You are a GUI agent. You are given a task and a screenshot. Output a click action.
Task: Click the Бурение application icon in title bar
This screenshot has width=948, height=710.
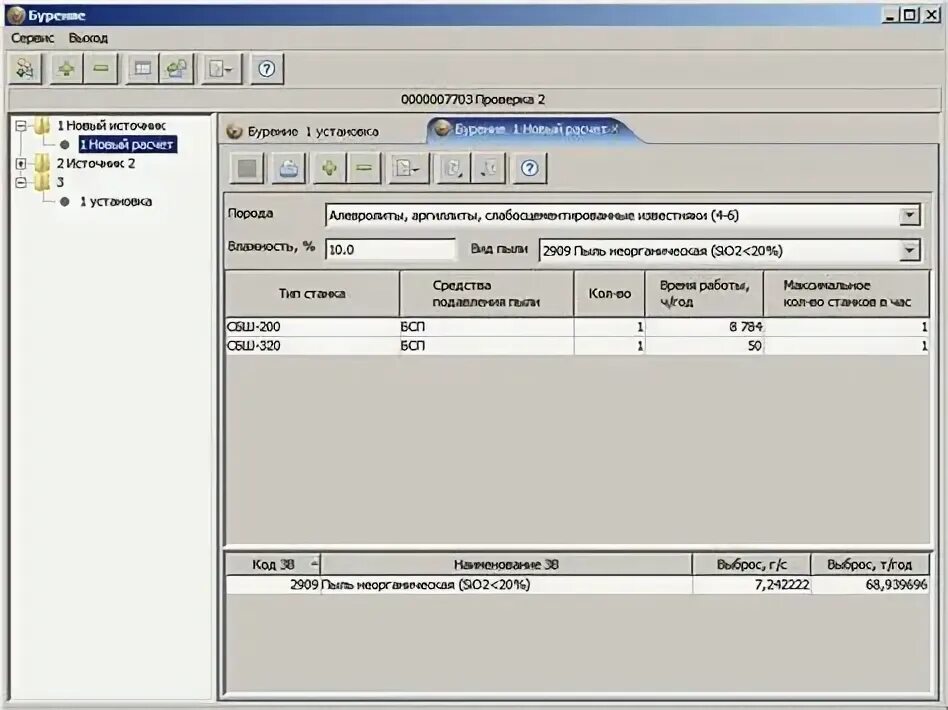click(16, 15)
